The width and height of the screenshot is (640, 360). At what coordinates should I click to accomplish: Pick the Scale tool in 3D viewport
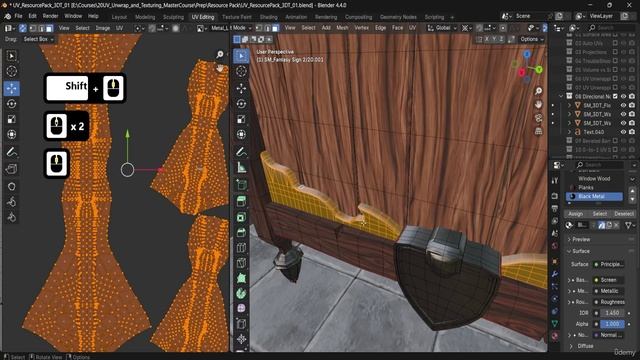[241, 119]
